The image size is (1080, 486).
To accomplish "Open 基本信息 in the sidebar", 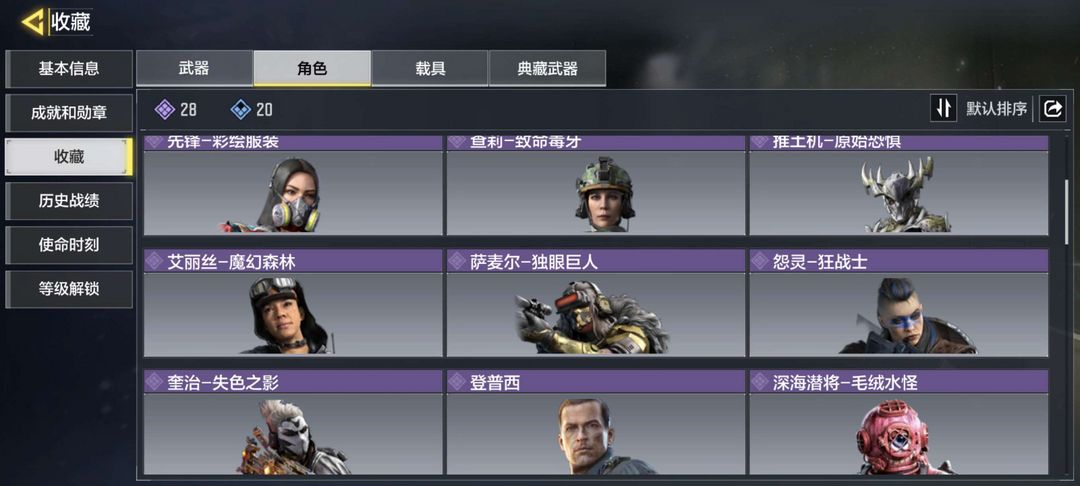I will point(69,68).
